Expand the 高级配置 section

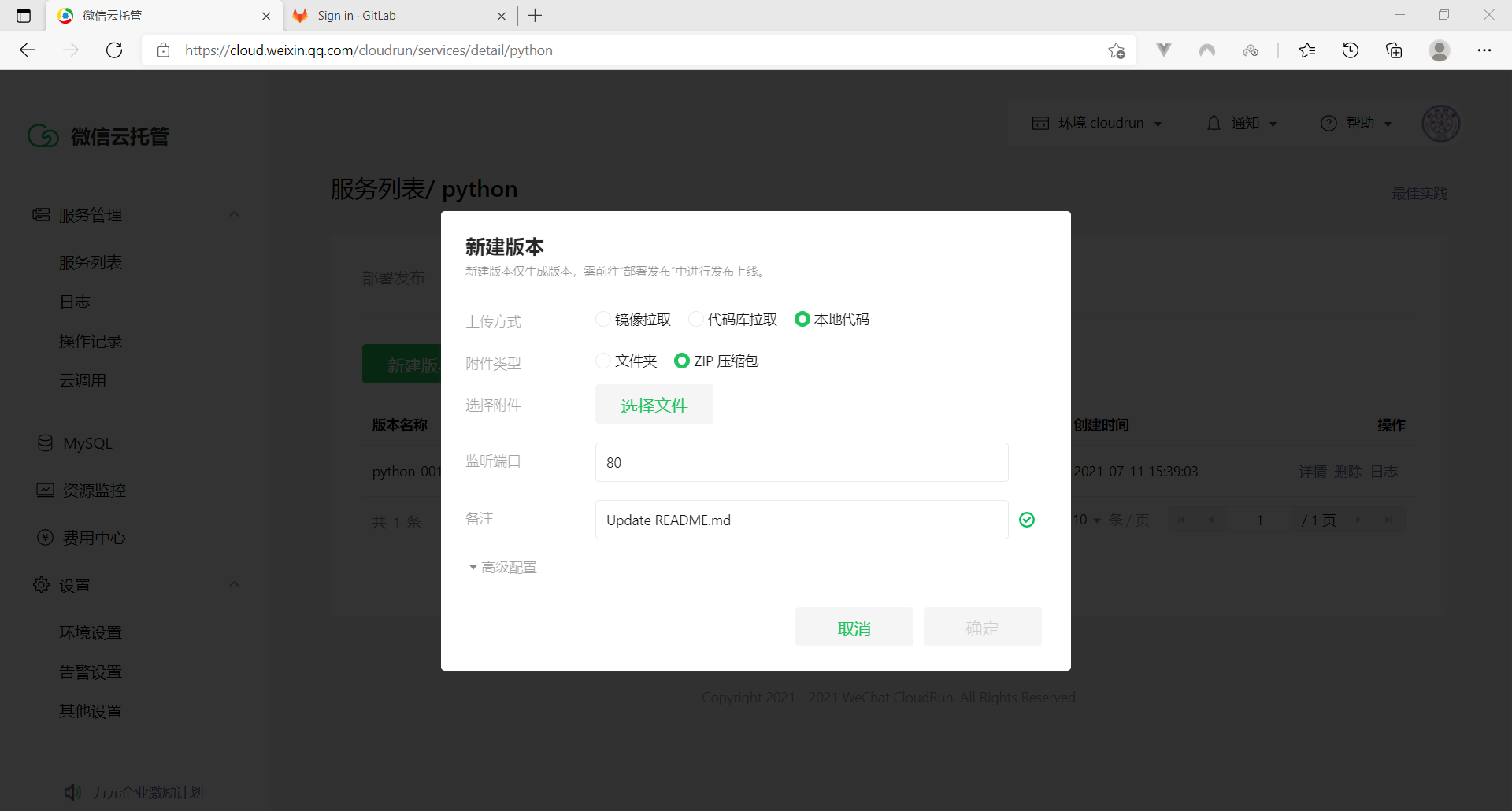point(502,567)
